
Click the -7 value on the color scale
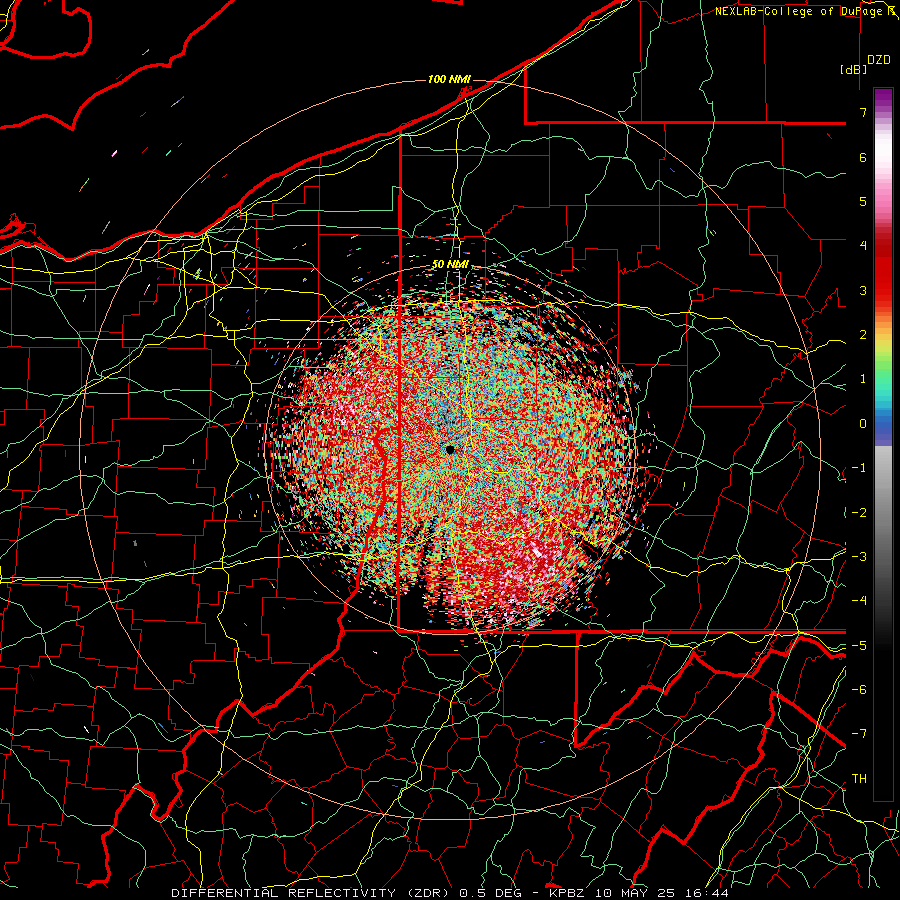pyautogui.click(x=859, y=734)
